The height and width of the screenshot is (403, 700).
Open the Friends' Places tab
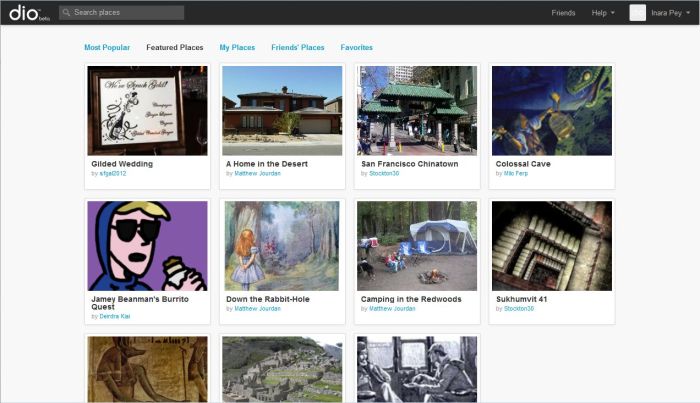(298, 47)
